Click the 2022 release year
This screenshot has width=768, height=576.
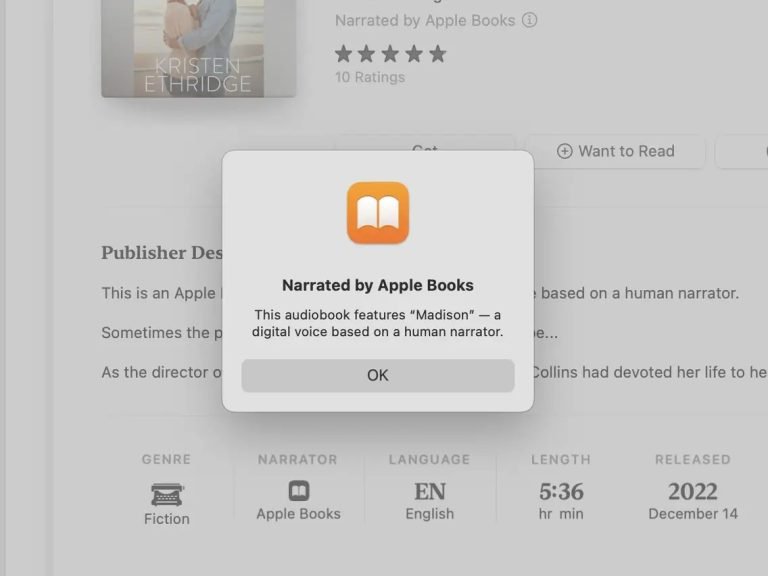click(x=692, y=492)
